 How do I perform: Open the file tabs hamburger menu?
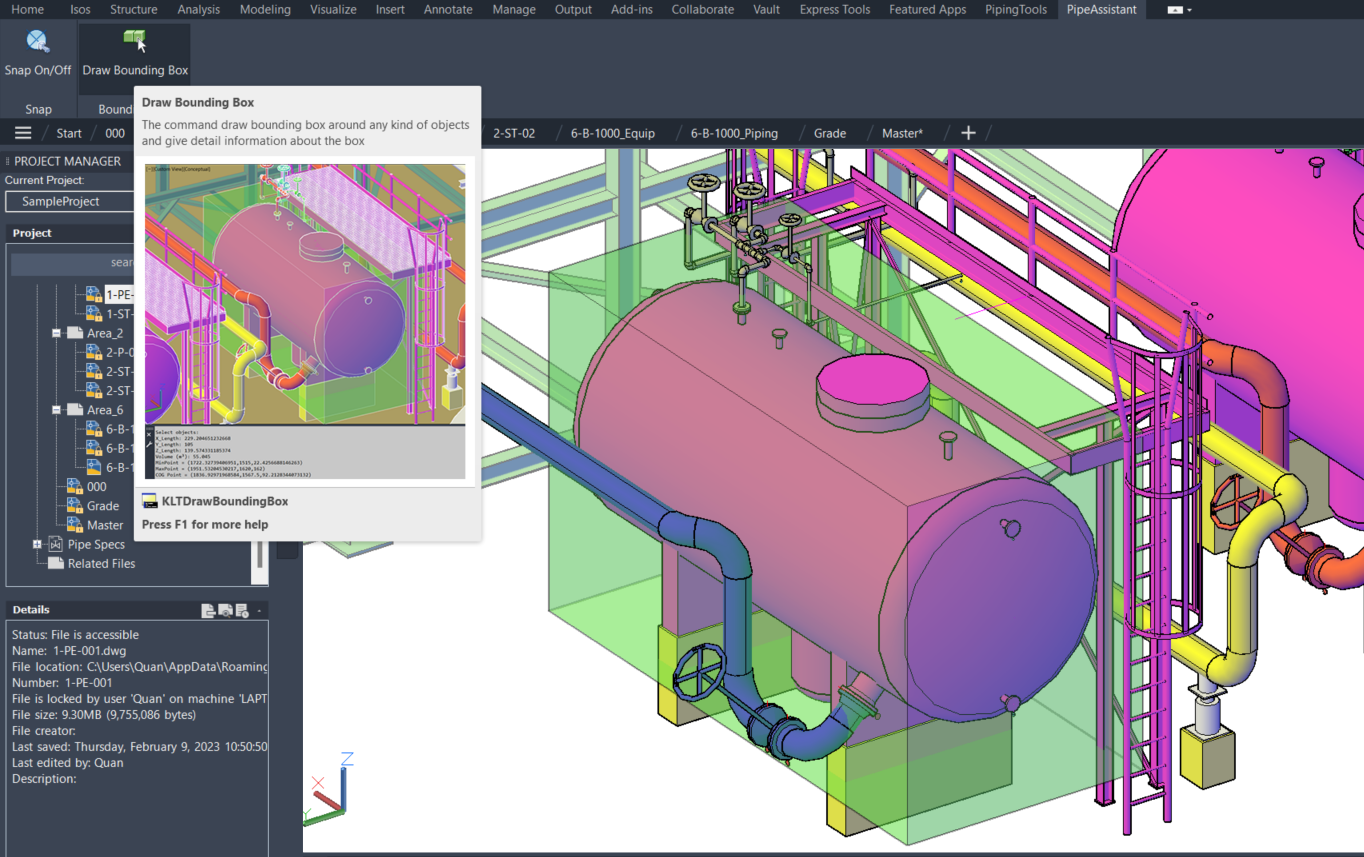coord(23,133)
